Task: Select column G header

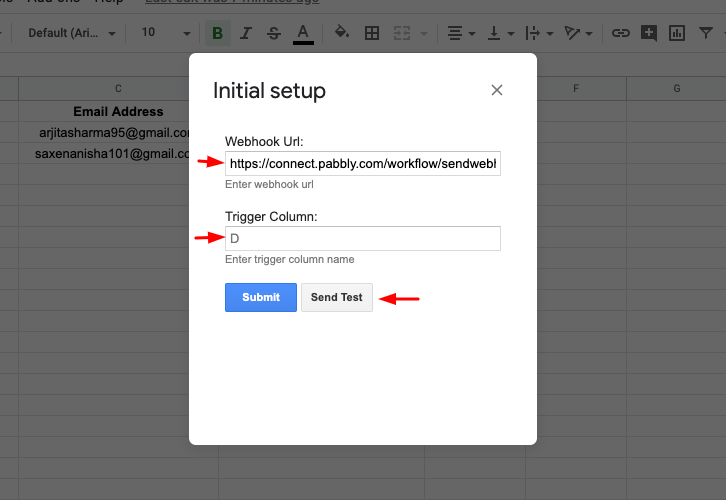Action: [676, 88]
